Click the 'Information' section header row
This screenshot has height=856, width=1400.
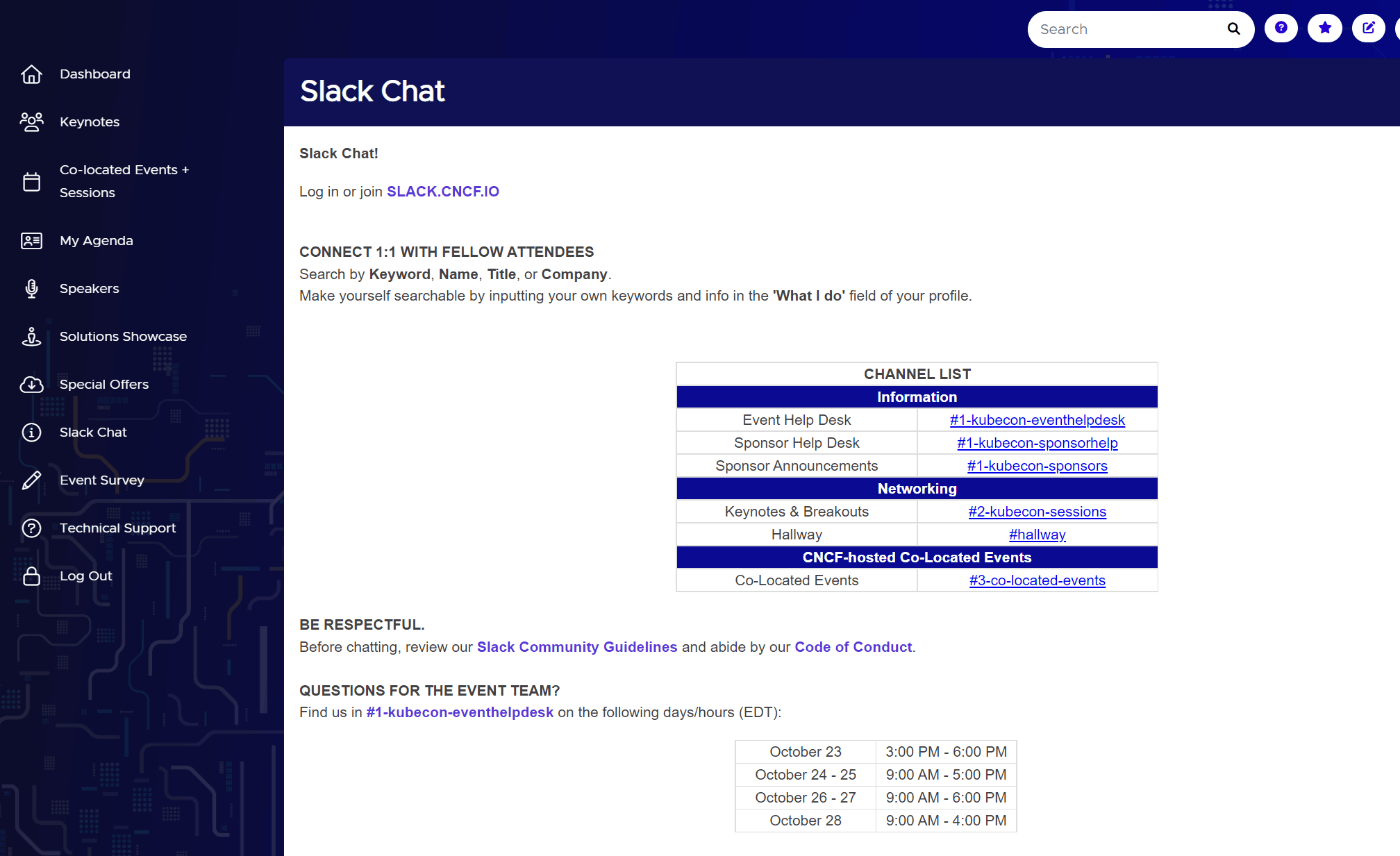coord(917,397)
